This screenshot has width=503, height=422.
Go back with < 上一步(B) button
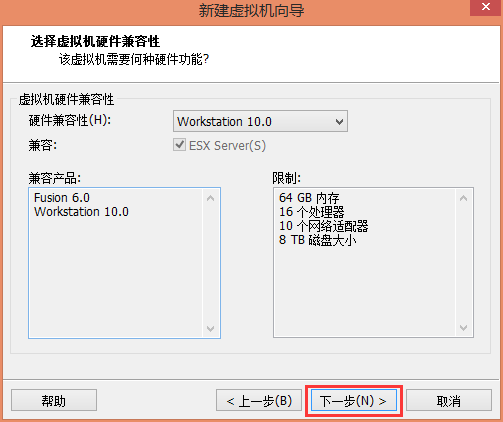click(259, 400)
